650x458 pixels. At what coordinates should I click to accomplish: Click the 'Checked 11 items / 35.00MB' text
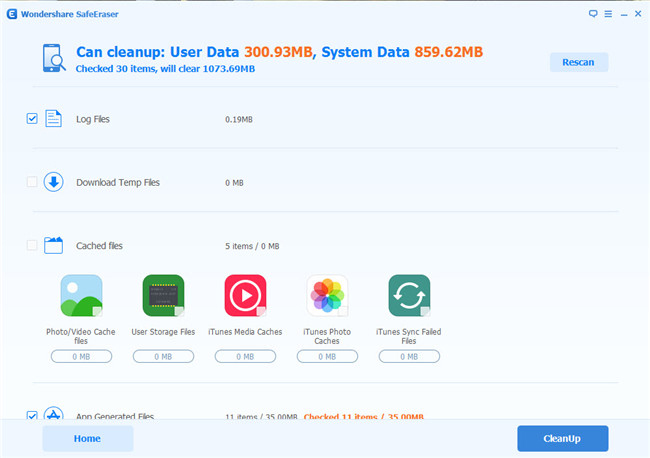click(364, 416)
